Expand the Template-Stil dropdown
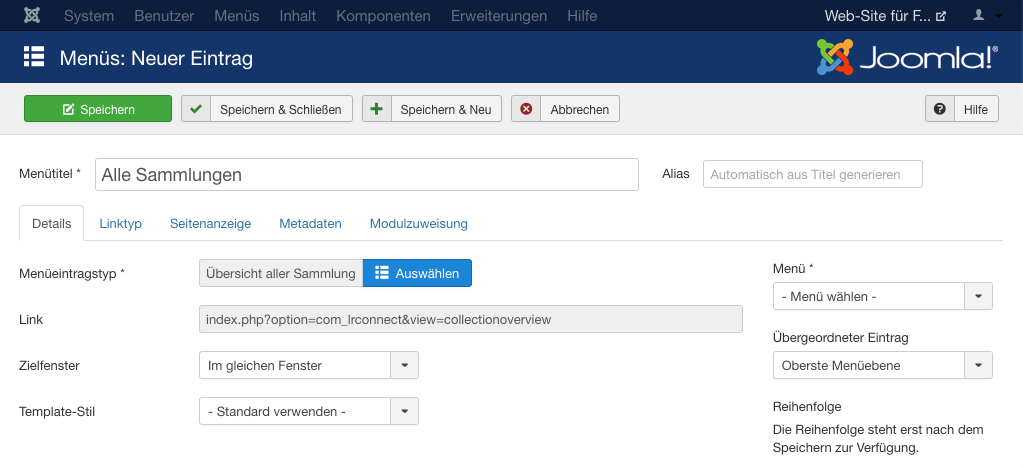 pos(309,411)
